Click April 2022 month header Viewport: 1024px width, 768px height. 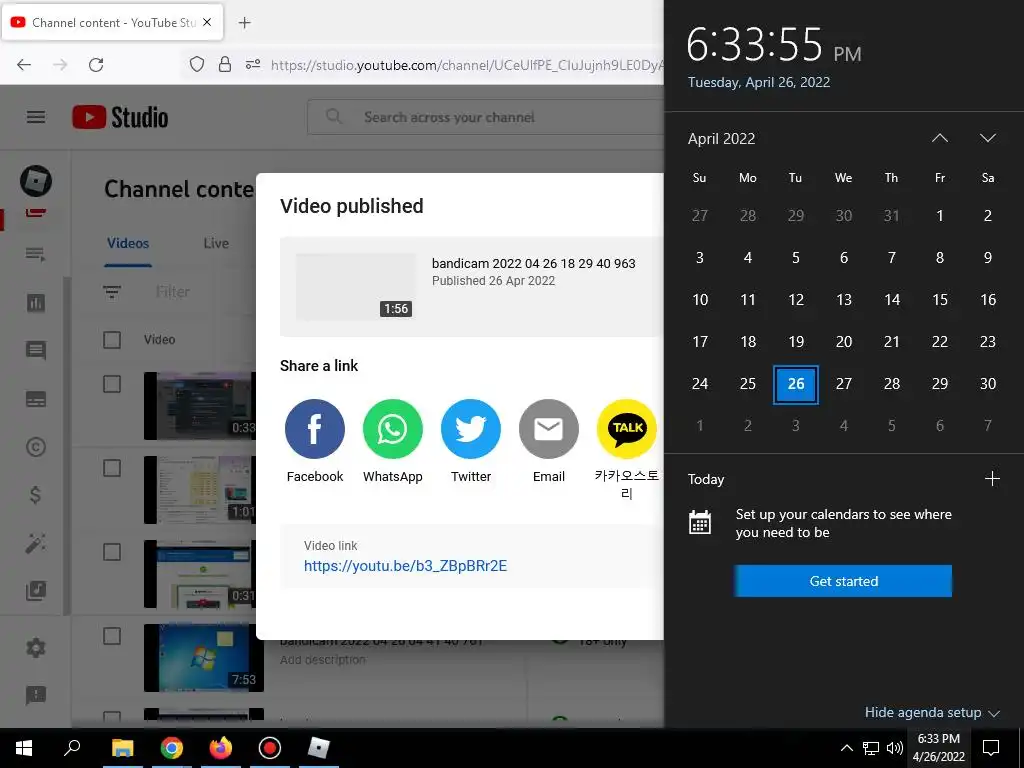[721, 138]
